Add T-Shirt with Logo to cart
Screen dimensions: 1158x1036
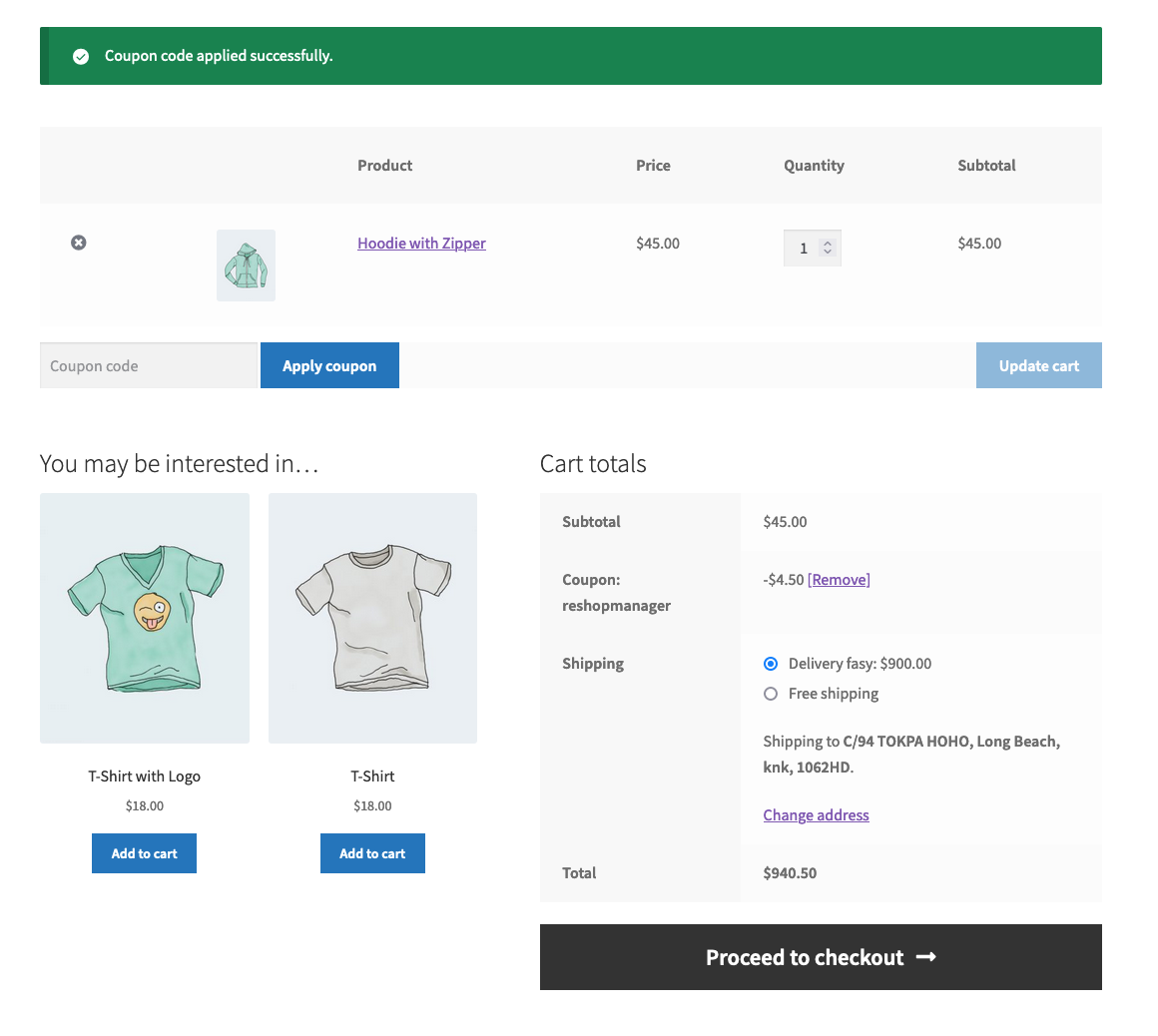point(144,853)
